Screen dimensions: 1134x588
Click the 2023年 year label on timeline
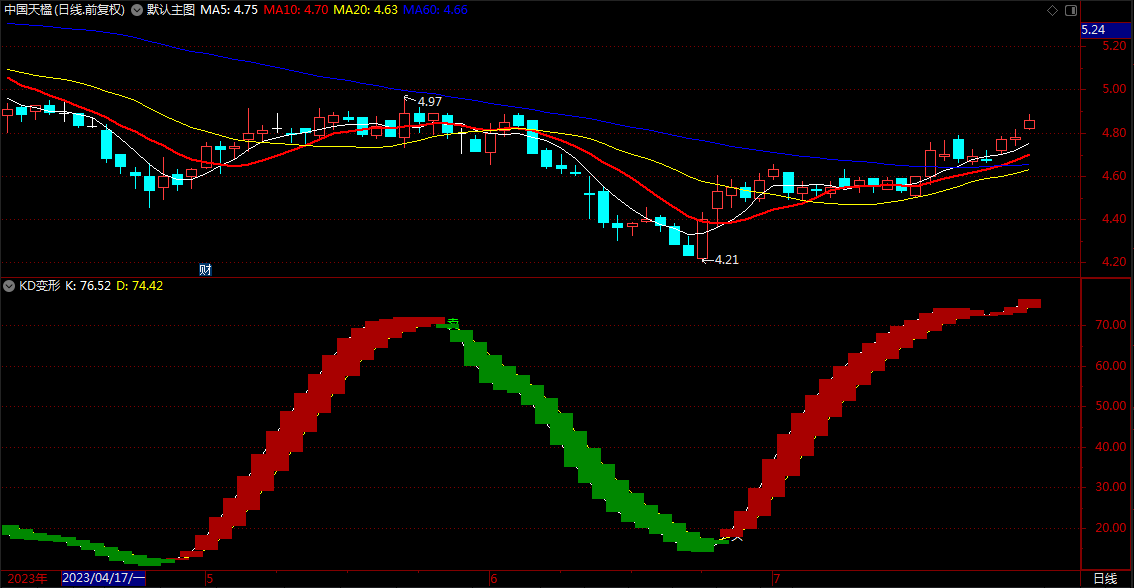pos(27,579)
